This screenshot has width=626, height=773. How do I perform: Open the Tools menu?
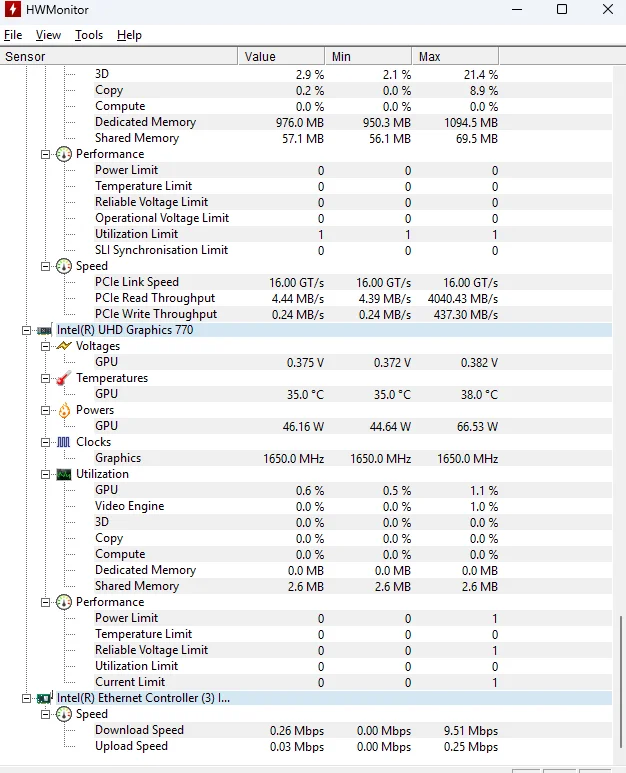pyautogui.click(x=89, y=35)
